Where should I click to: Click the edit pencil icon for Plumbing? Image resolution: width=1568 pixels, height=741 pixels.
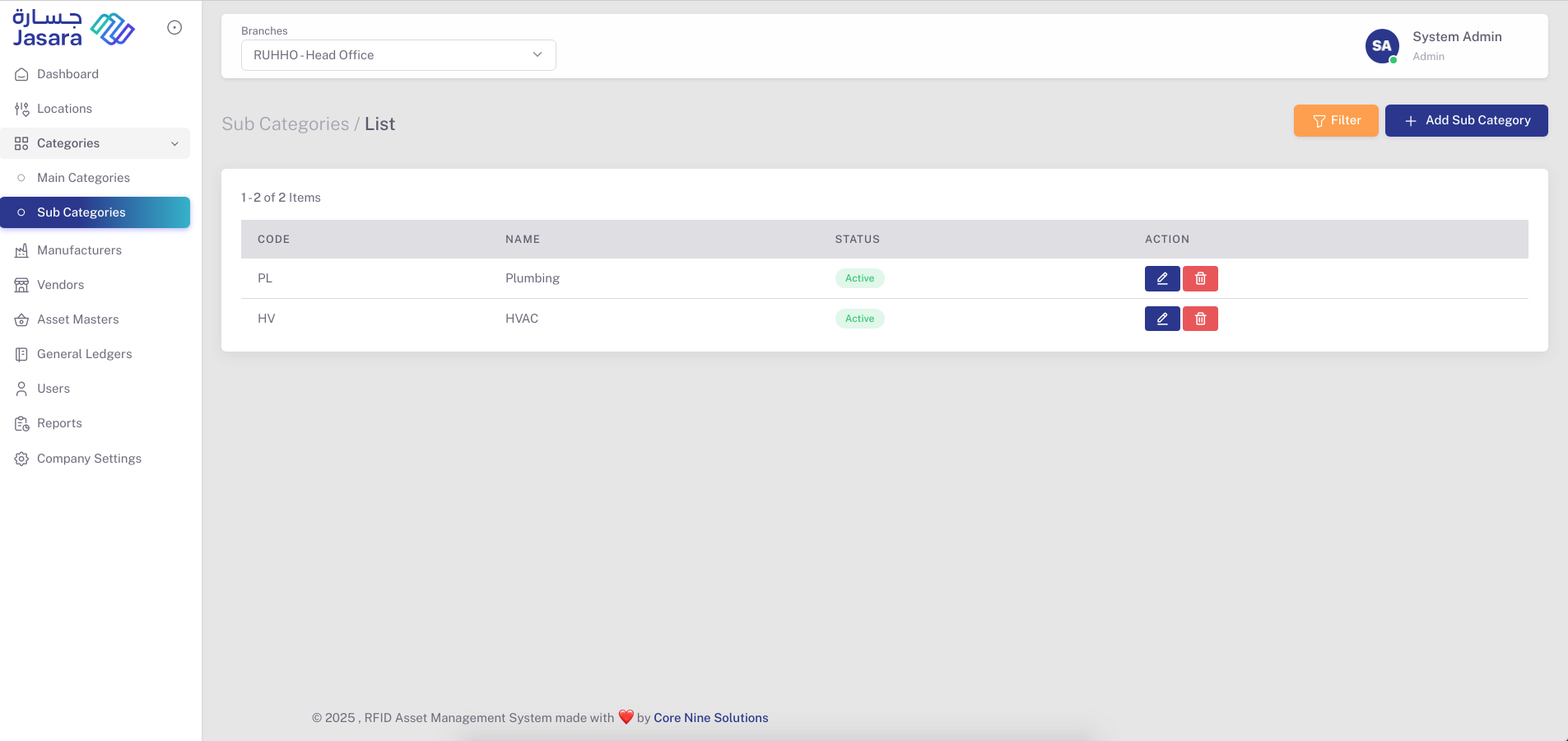1161,279
